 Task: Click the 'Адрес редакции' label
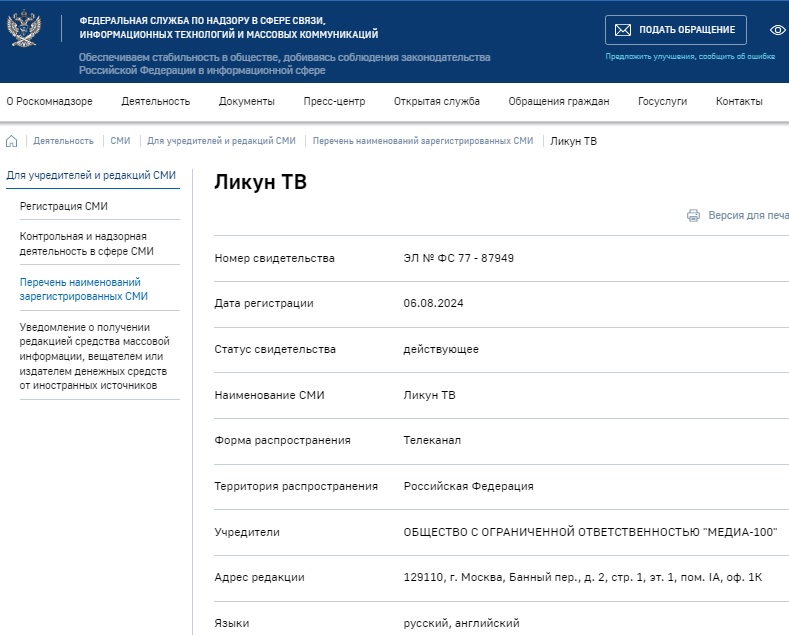coord(259,577)
